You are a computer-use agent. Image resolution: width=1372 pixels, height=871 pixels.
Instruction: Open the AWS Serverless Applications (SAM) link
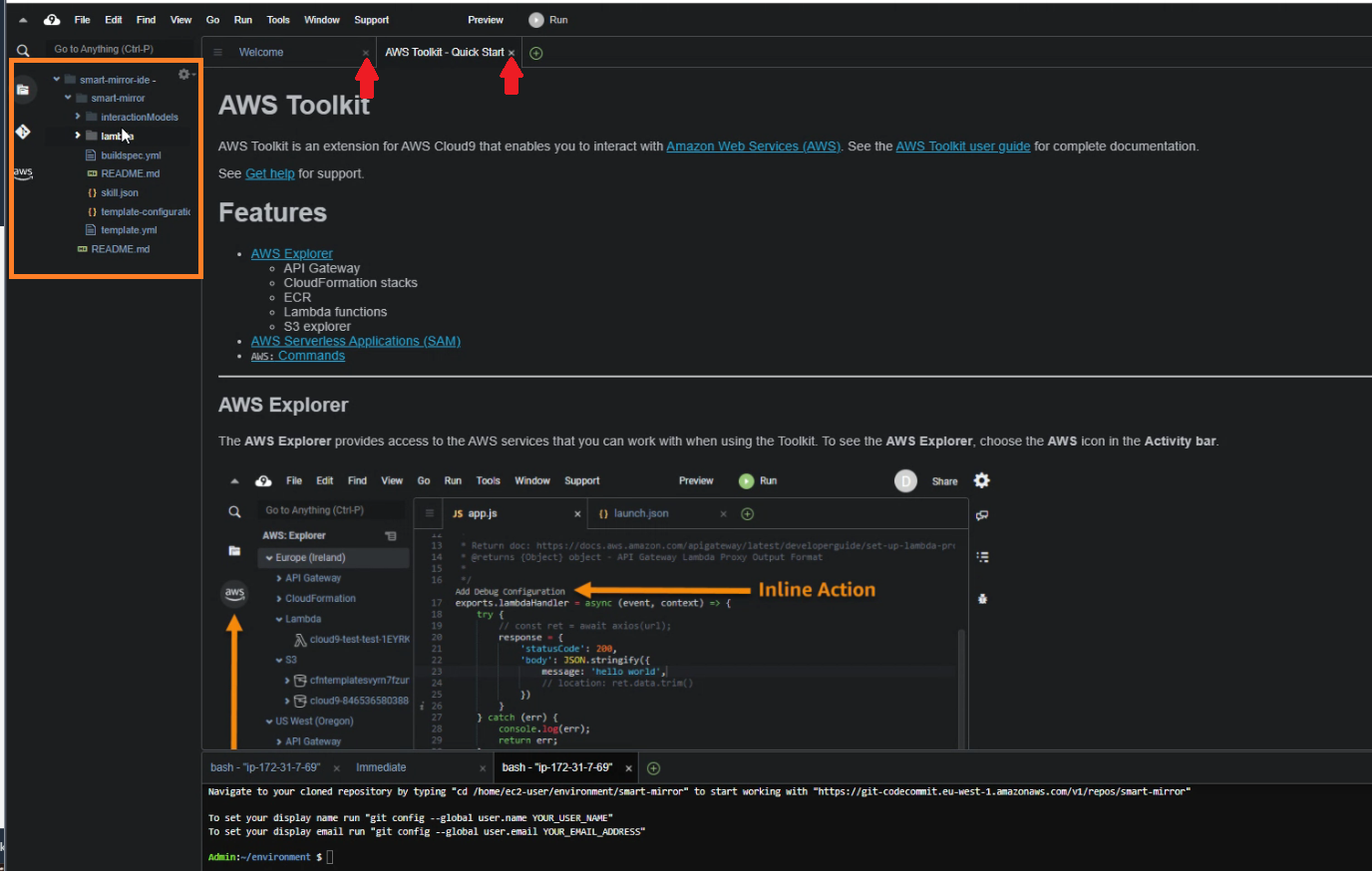tap(356, 341)
